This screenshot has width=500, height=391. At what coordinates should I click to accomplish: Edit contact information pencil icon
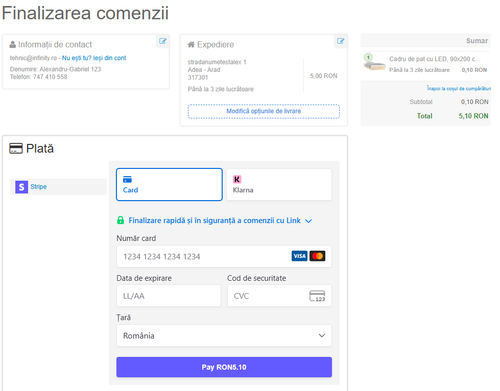[x=163, y=41]
